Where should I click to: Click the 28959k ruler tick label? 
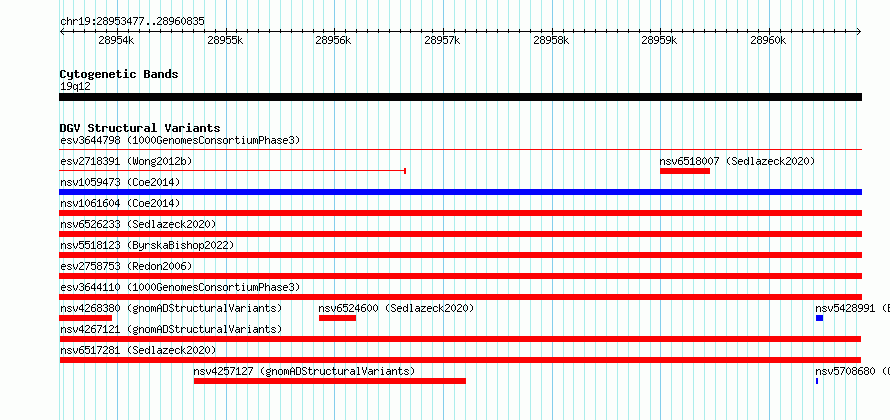(x=660, y=40)
